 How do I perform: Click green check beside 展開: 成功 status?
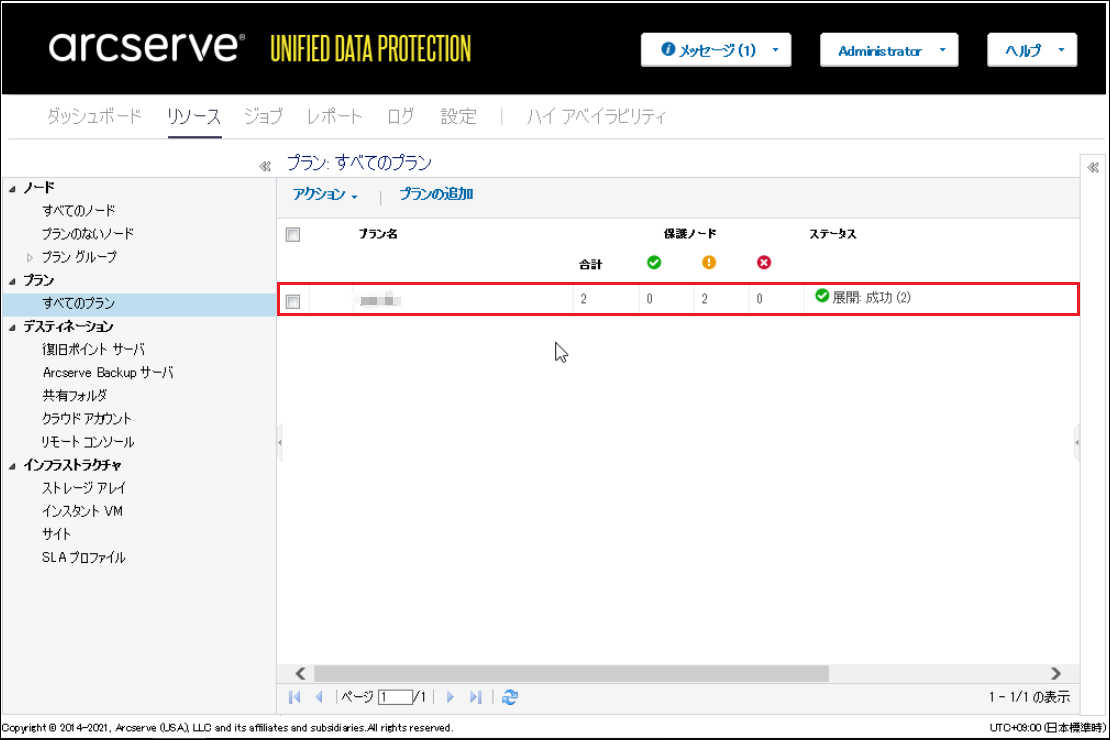click(822, 295)
